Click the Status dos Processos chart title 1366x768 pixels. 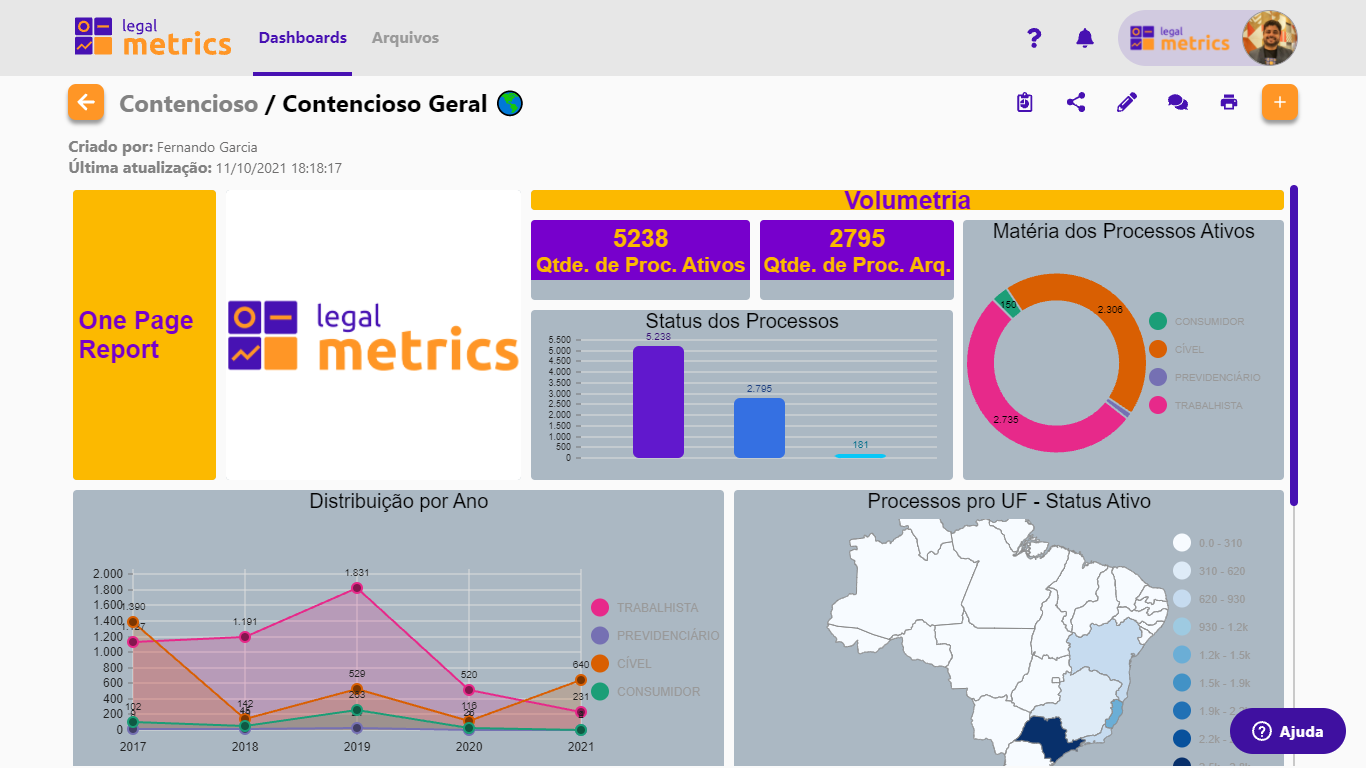tap(742, 321)
